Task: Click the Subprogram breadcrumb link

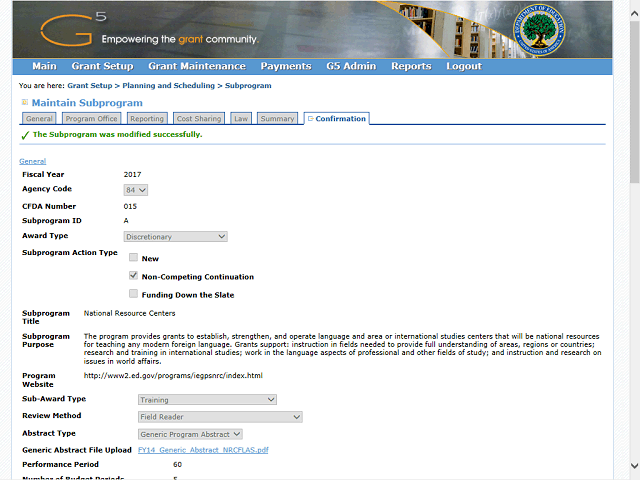Action: [x=248, y=86]
